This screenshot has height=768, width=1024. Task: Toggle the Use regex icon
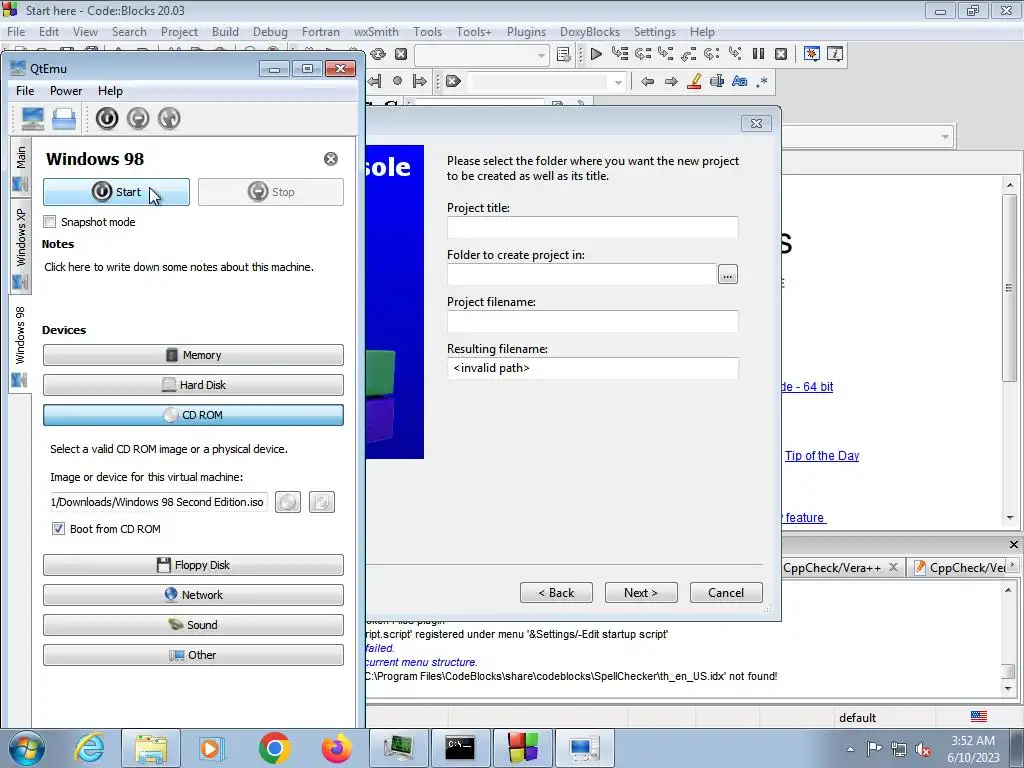point(762,82)
